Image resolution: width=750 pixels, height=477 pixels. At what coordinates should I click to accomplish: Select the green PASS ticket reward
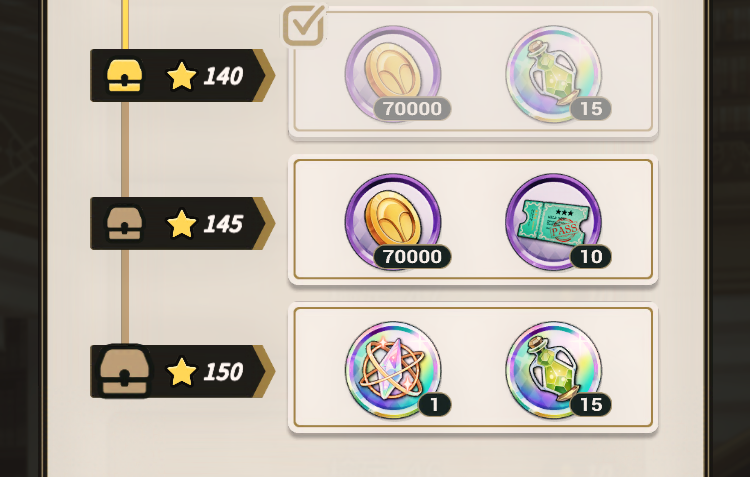(x=554, y=222)
